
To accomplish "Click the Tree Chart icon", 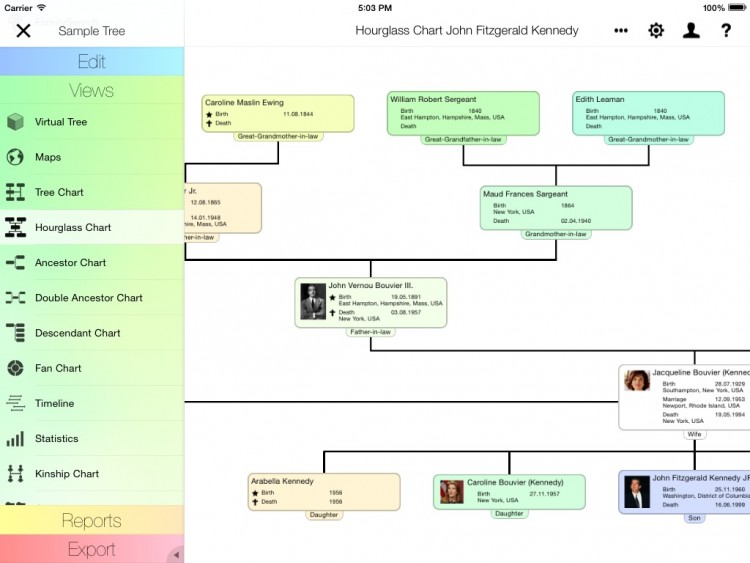I will click(x=15, y=192).
